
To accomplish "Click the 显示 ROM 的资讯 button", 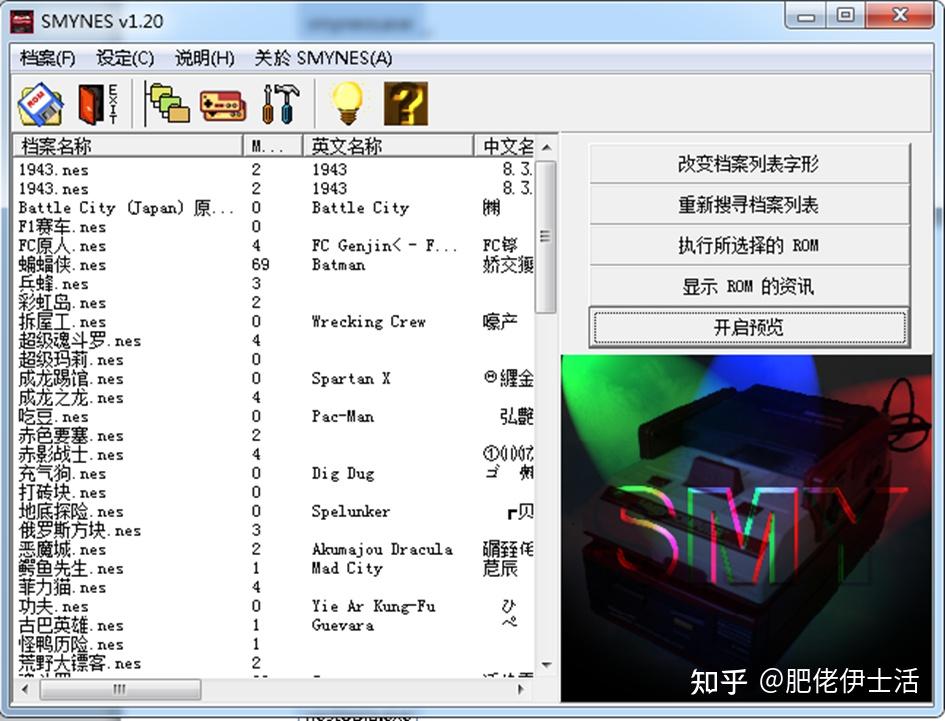I will pyautogui.click(x=749, y=286).
